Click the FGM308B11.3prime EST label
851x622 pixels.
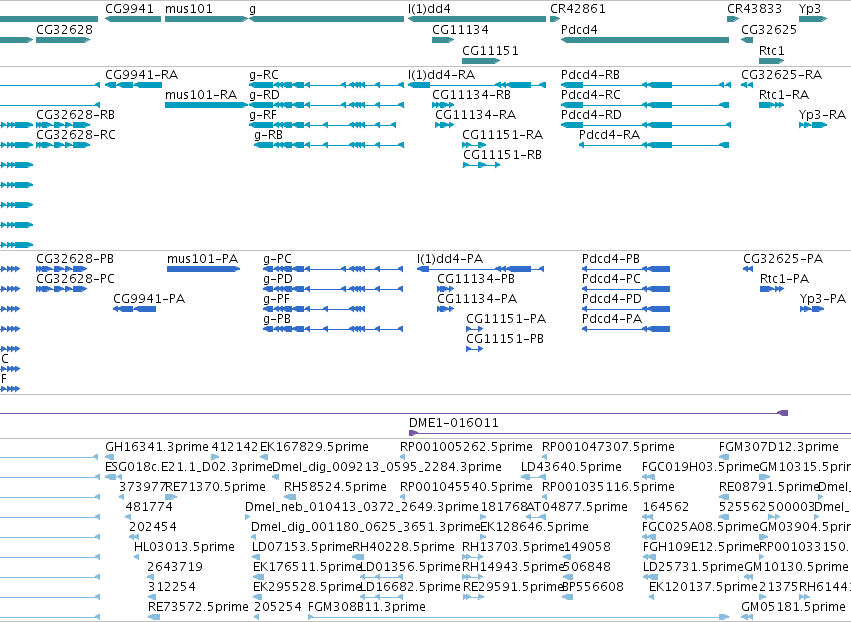coord(367,607)
